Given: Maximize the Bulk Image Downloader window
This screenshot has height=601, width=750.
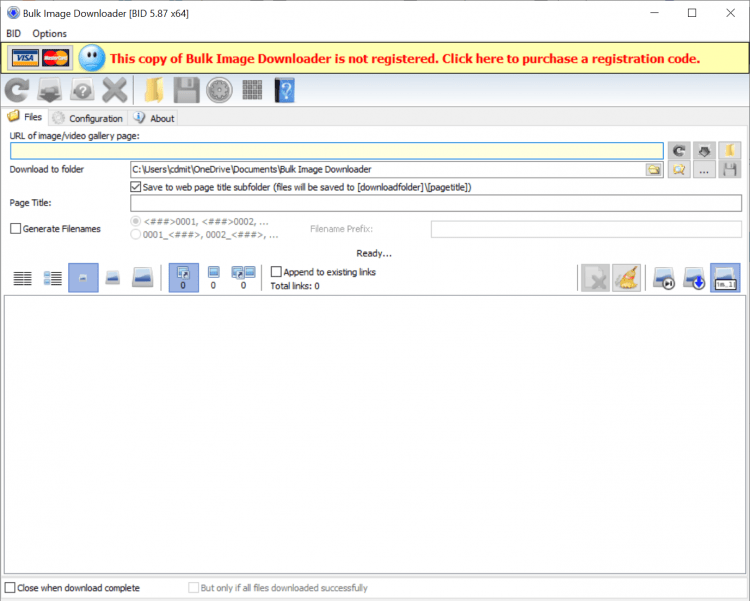Looking at the screenshot, I should 692,13.
